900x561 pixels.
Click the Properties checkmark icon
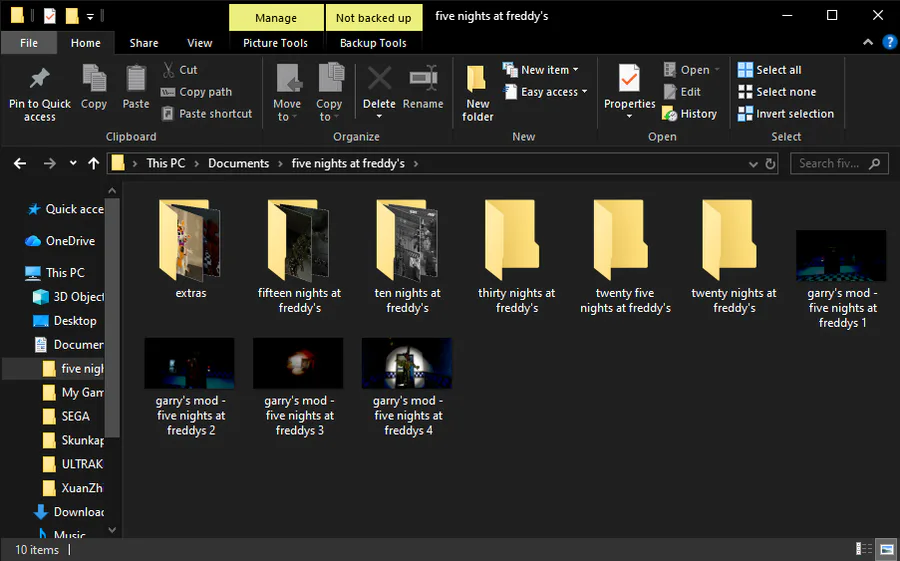click(630, 78)
